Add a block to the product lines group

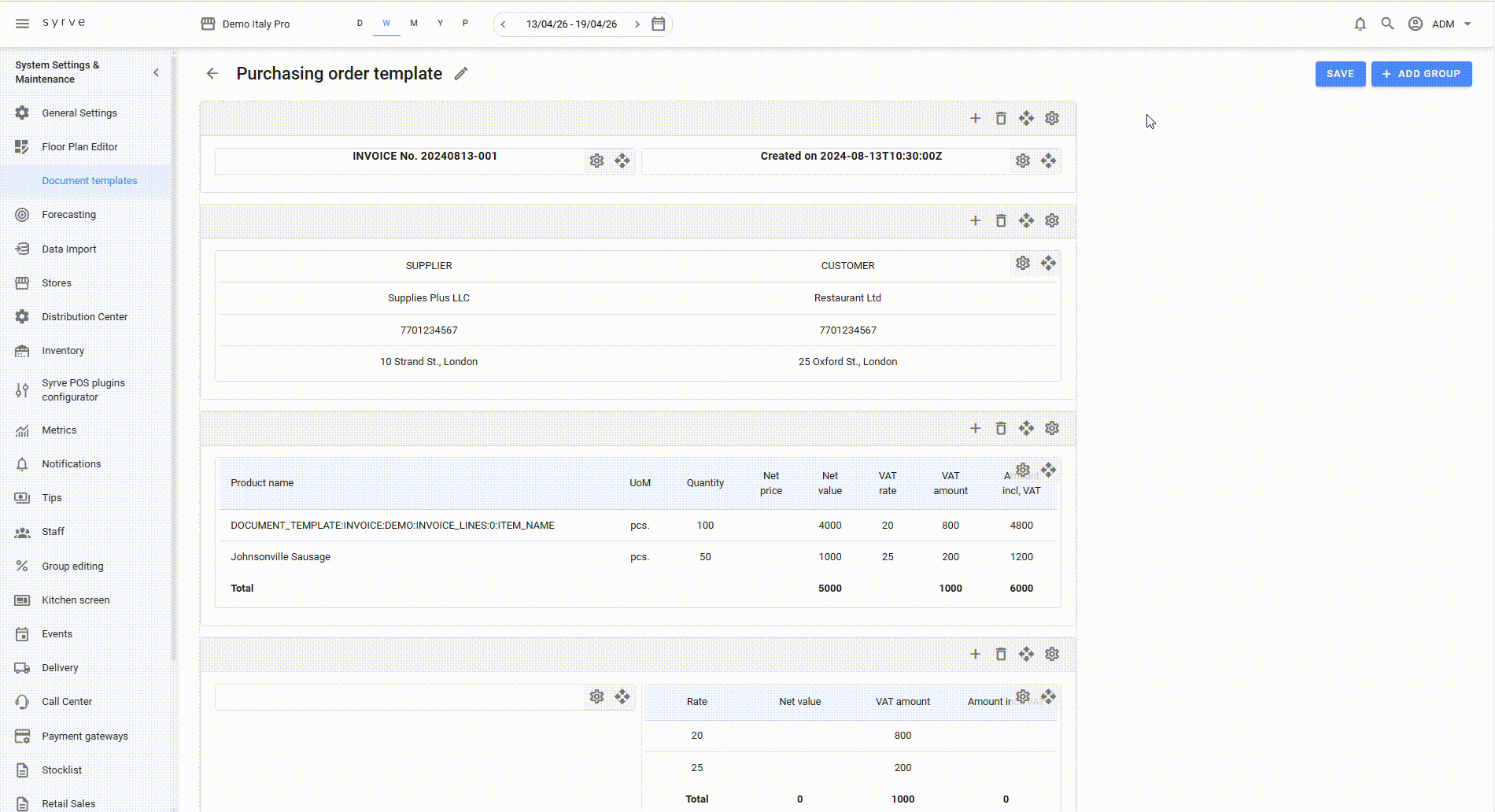point(975,428)
